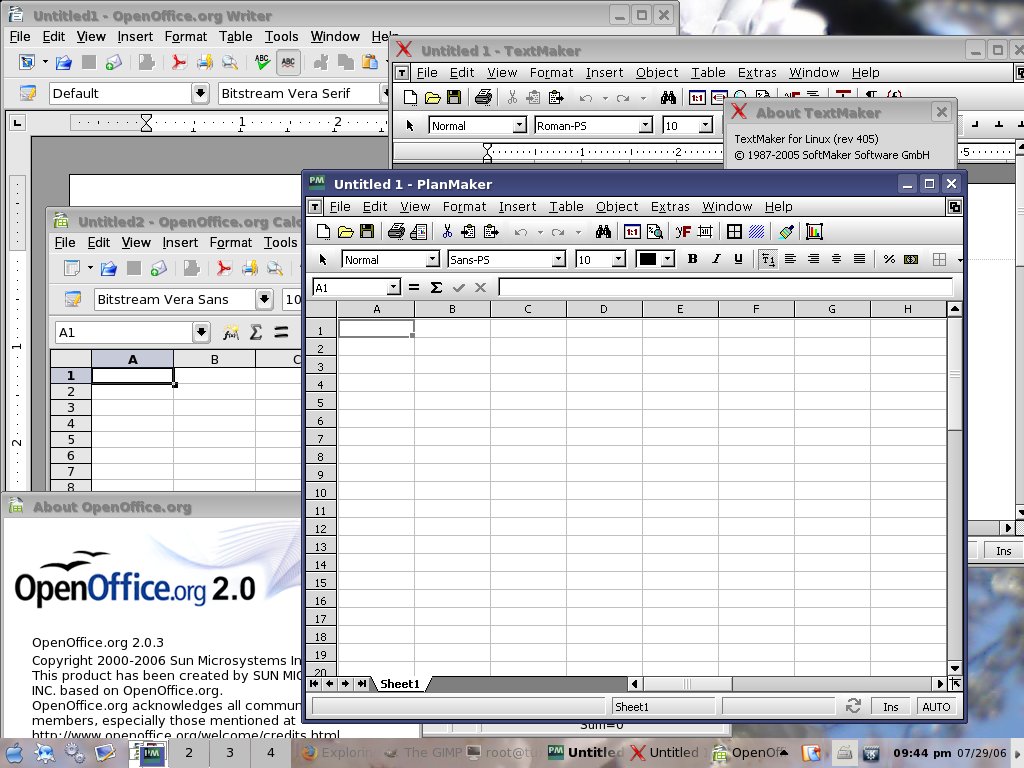Jump to last sheet in PlanMaker
The height and width of the screenshot is (768, 1024).
click(x=361, y=684)
